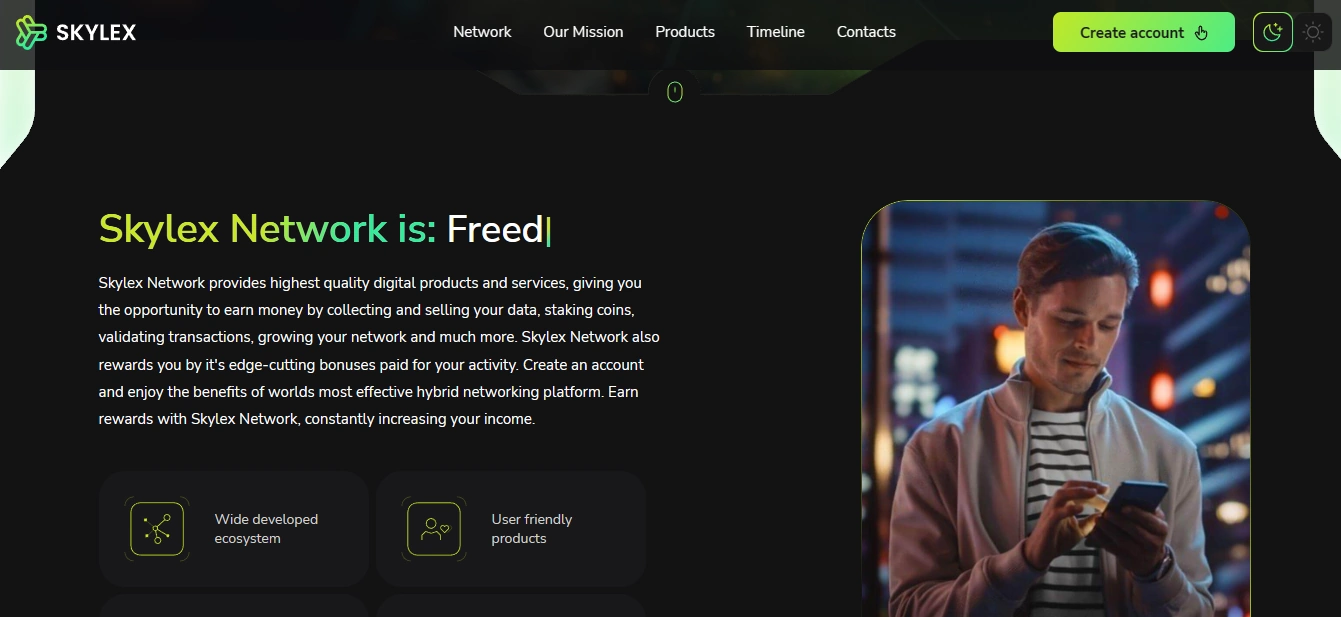The width and height of the screenshot is (1341, 617).
Task: Open the Contacts nav link
Action: pyautogui.click(x=866, y=32)
